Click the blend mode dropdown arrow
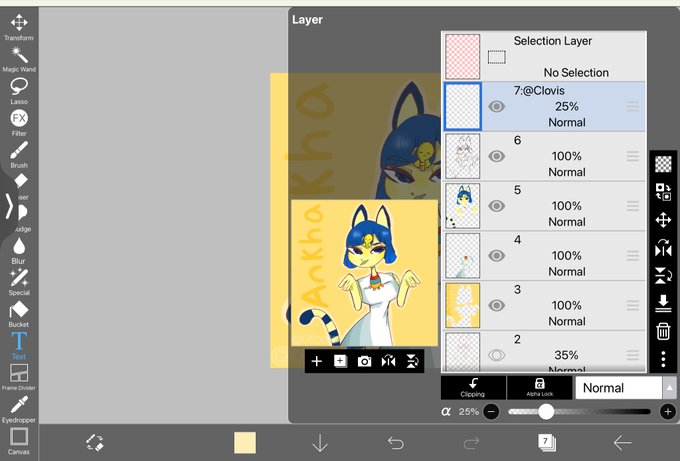 pos(669,388)
